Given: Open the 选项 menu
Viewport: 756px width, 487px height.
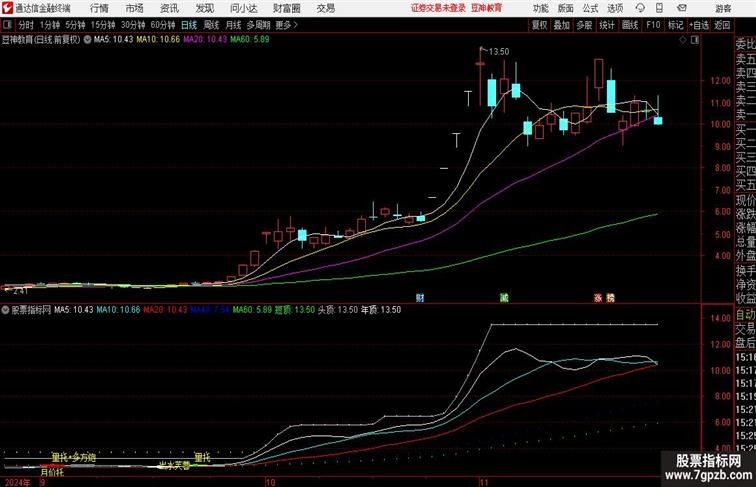Looking at the screenshot, I should (x=615, y=8).
